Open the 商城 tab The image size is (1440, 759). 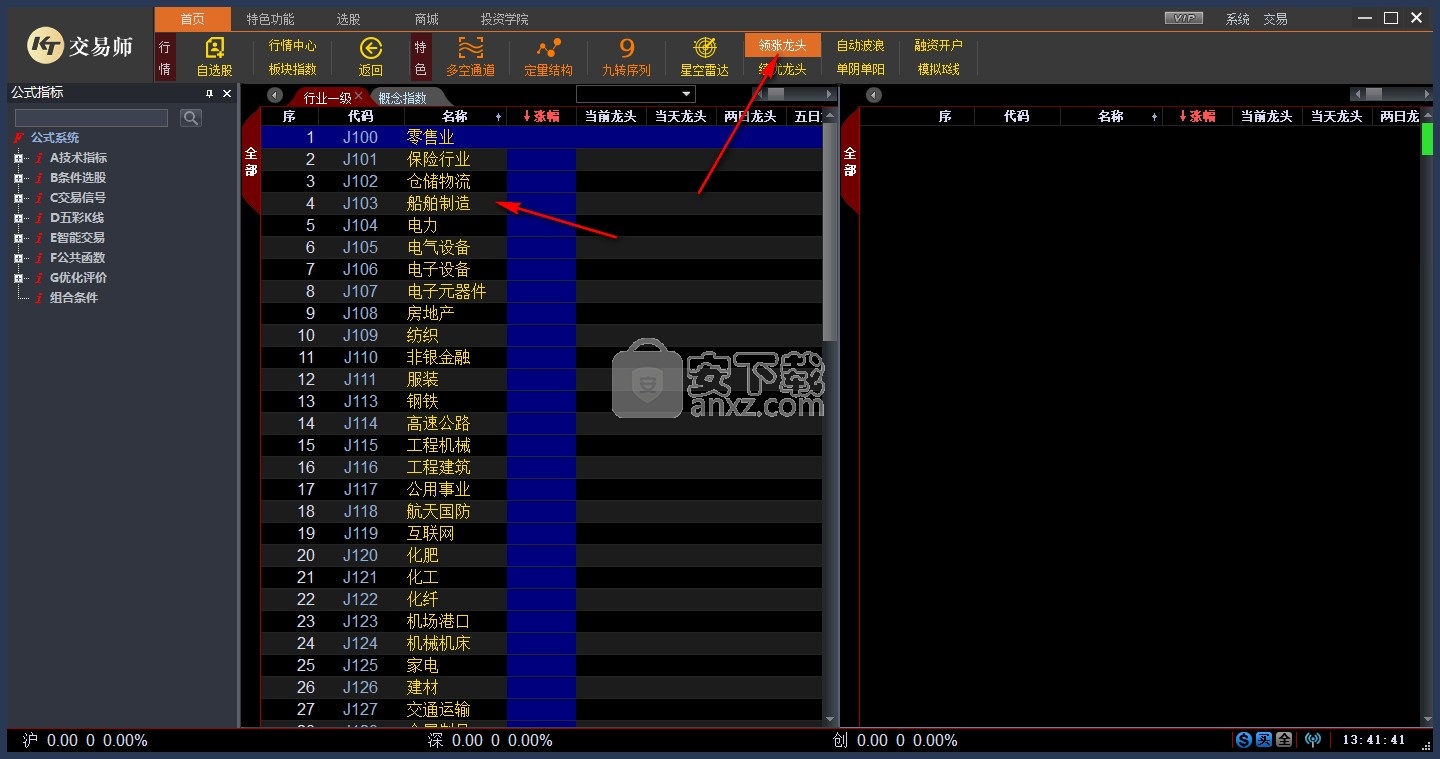coord(427,19)
